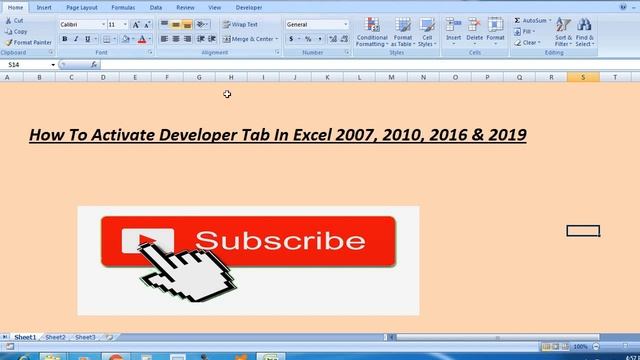Screen dimensions: 640x360
Task: Open Calibri font name dropdown
Action: pos(103,25)
